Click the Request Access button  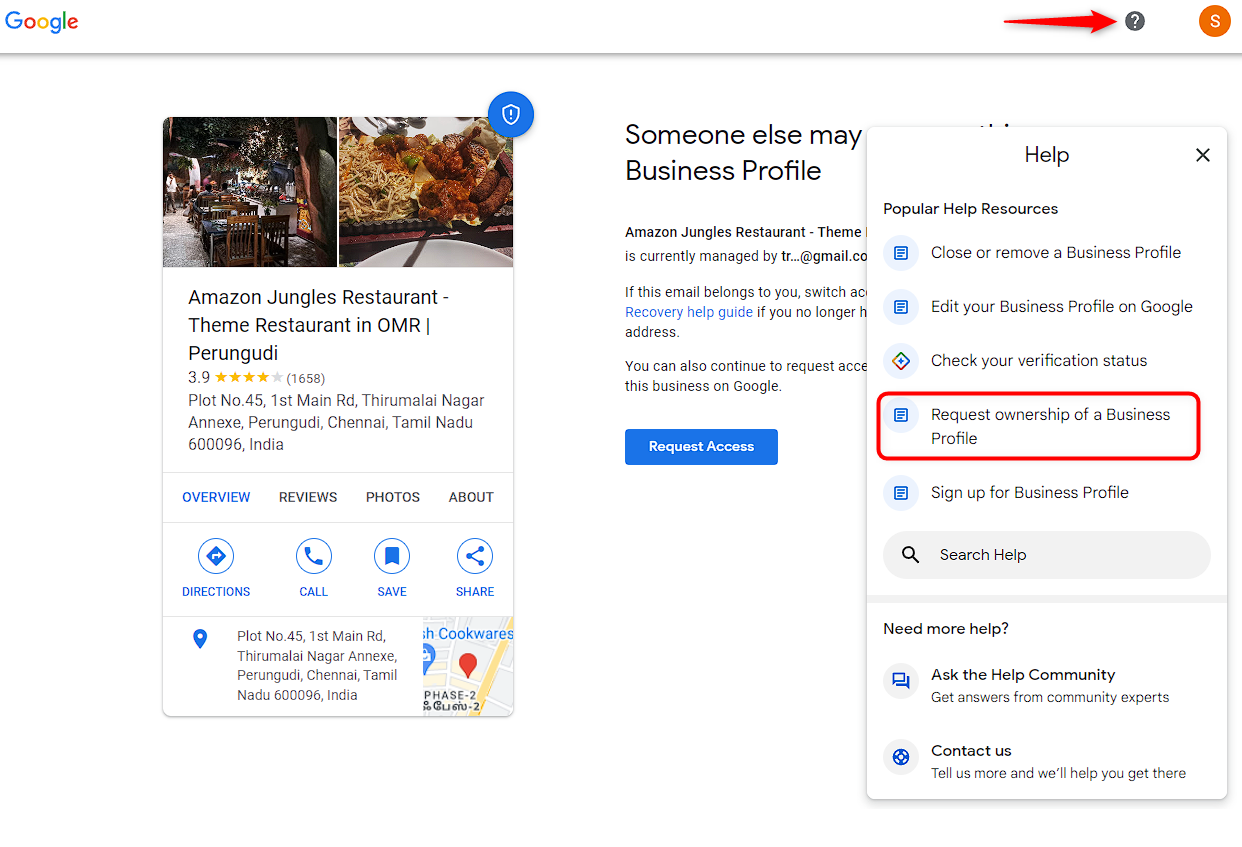tap(701, 447)
